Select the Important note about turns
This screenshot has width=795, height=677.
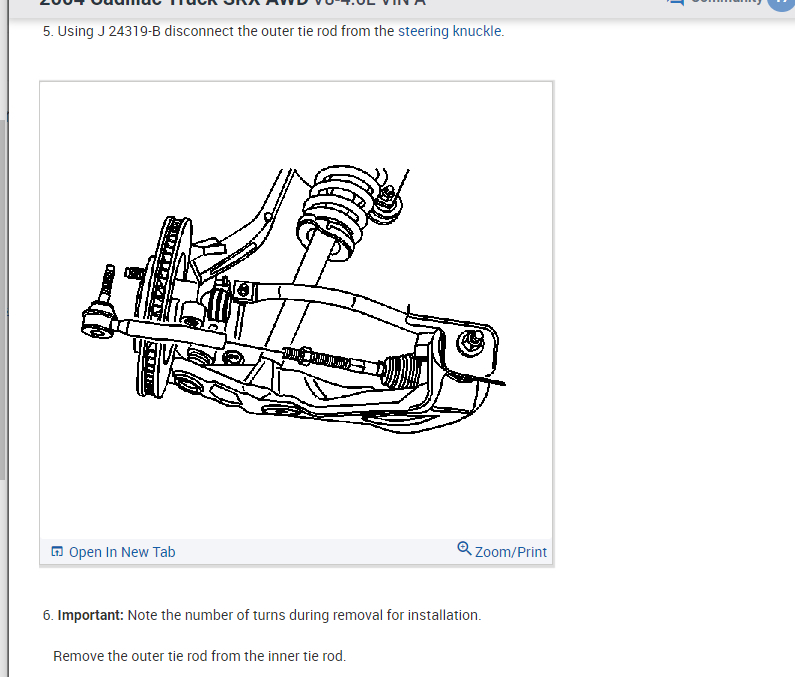[262, 615]
